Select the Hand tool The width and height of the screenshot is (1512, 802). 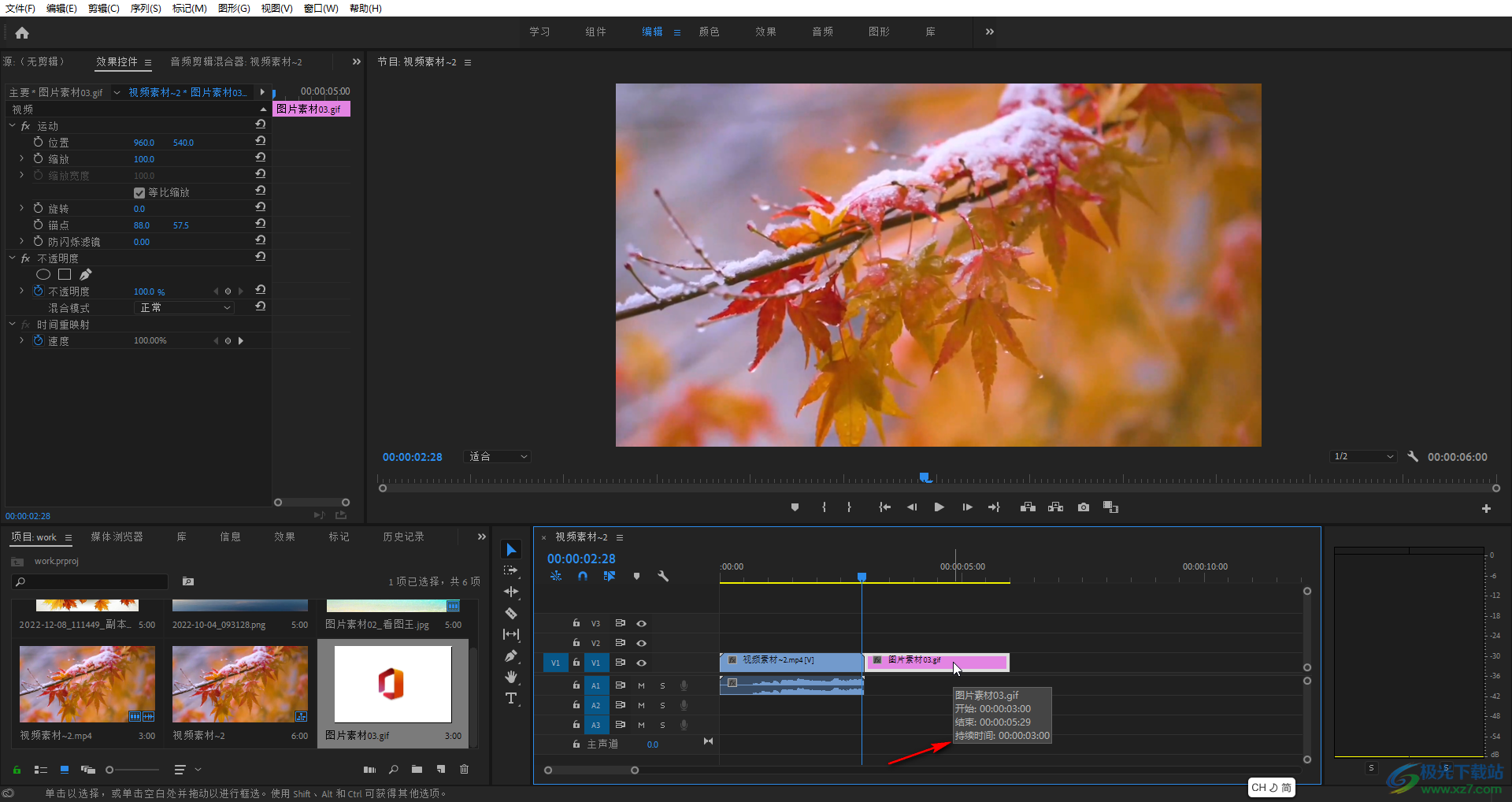point(511,677)
